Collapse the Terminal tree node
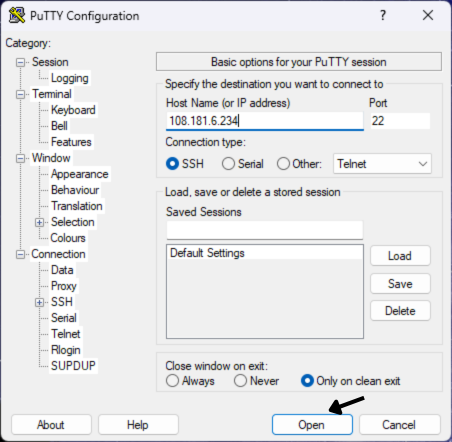The width and height of the screenshot is (452, 442). coord(20,94)
